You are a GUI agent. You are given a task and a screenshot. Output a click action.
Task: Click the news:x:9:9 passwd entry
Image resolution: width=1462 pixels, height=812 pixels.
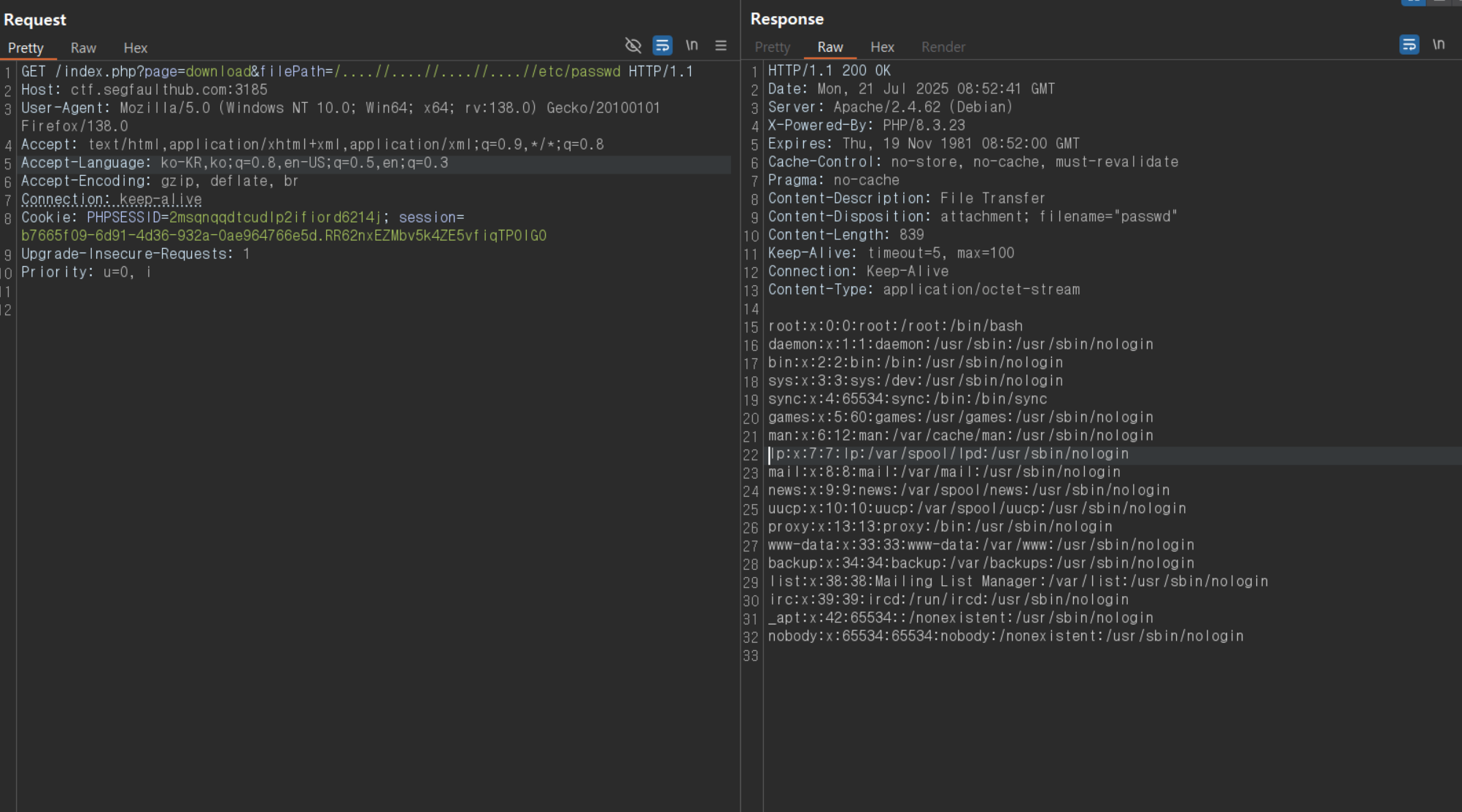coord(970,490)
